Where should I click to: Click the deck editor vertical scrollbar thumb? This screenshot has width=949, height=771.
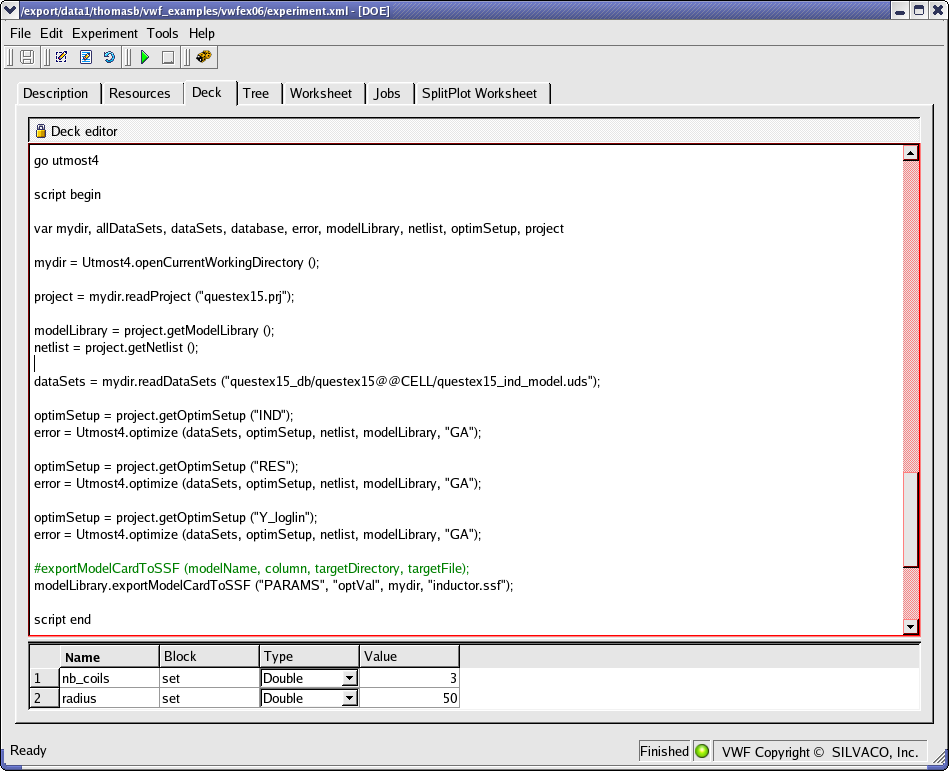(910, 519)
